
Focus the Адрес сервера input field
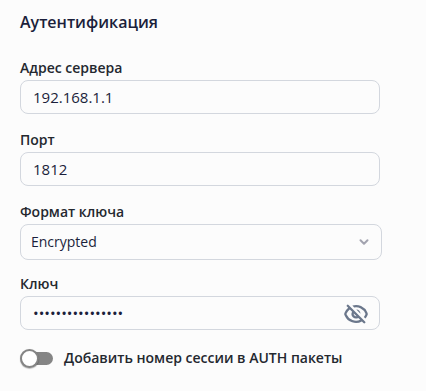tap(200, 97)
